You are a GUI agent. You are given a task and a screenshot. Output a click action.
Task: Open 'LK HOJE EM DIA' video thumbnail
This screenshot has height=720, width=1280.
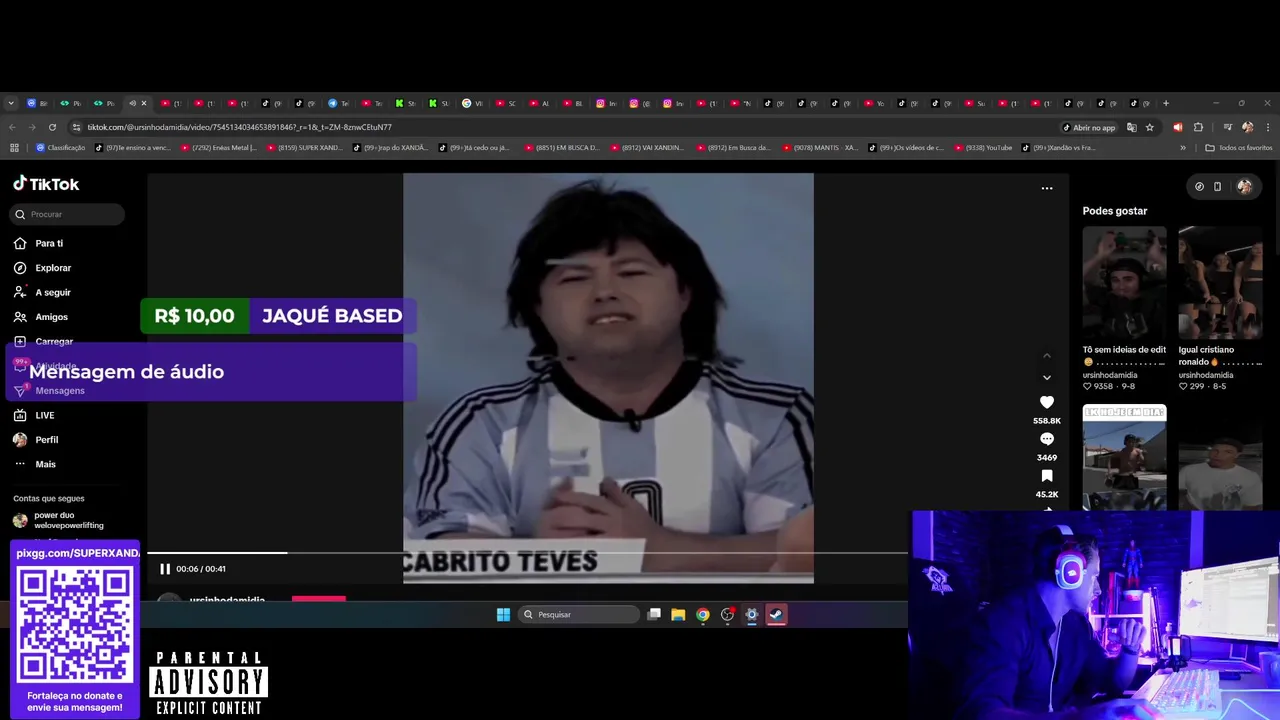(x=1124, y=457)
